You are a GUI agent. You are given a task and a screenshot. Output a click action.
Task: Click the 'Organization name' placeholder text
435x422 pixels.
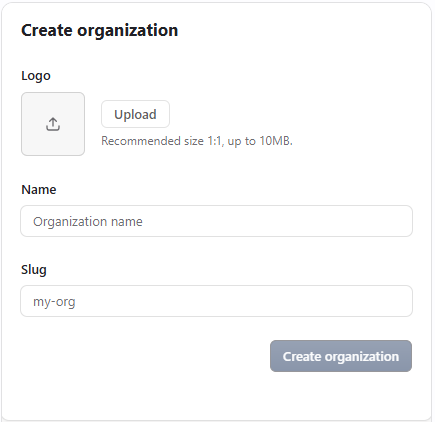[88, 222]
